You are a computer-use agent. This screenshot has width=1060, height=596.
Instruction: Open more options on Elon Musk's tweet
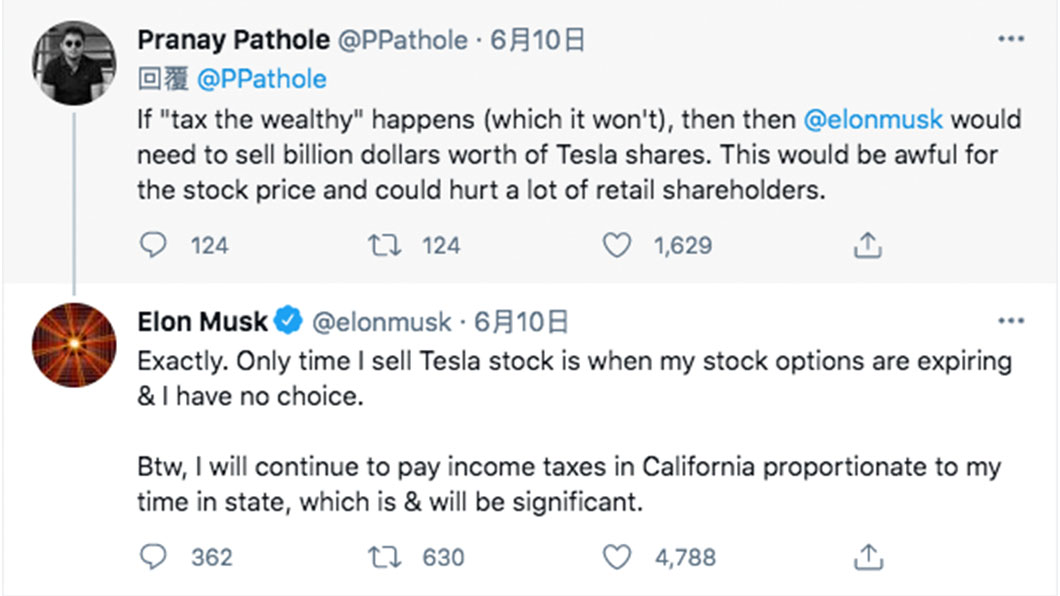[x=1011, y=320]
